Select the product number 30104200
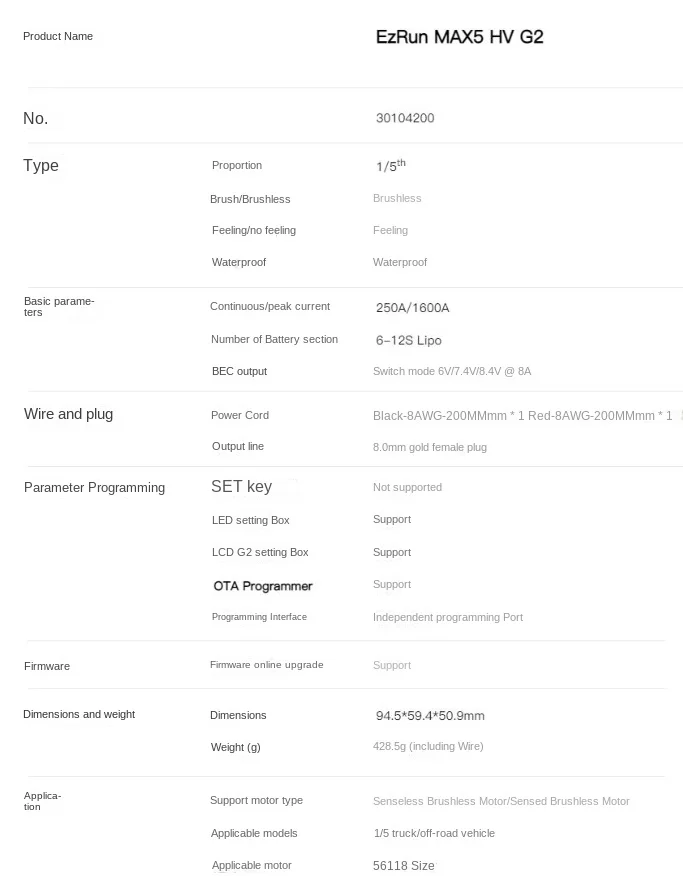 point(405,118)
